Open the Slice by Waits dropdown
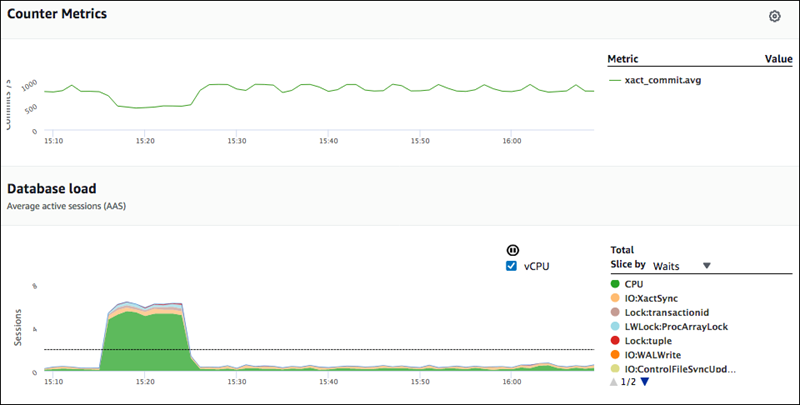This screenshot has width=800, height=405. [x=681, y=266]
